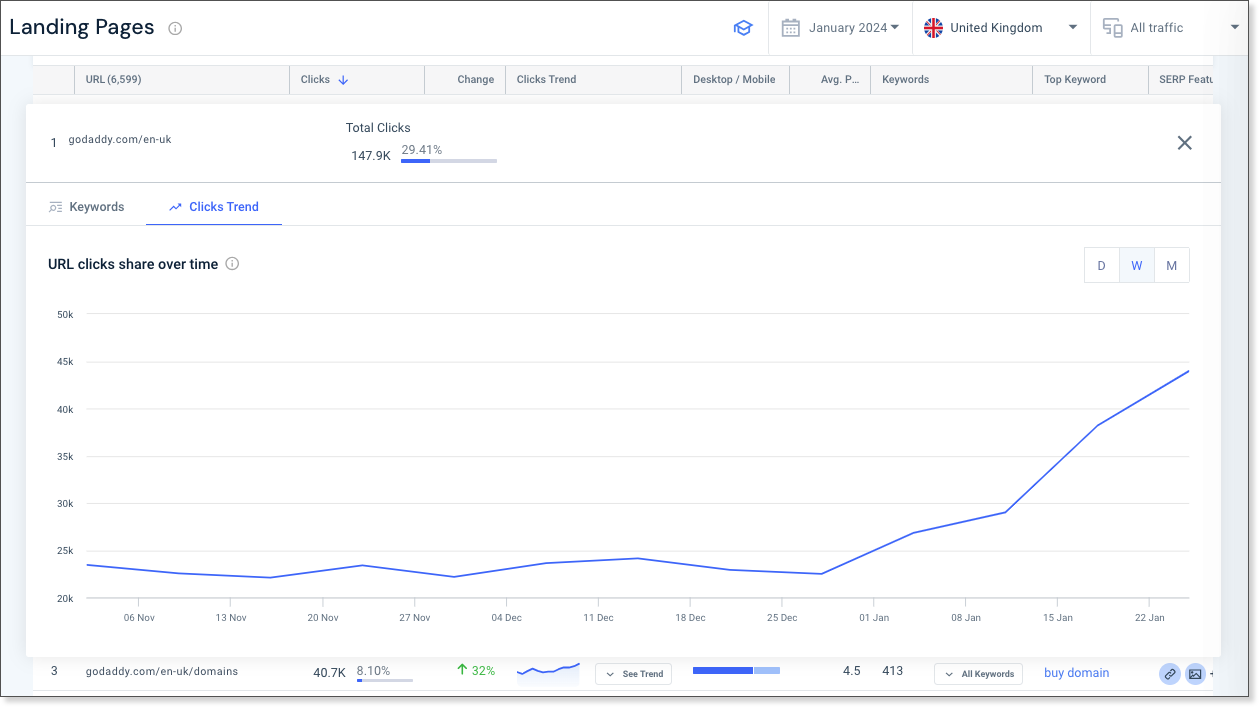Open the United Kingdom country dropdown

1001,28
